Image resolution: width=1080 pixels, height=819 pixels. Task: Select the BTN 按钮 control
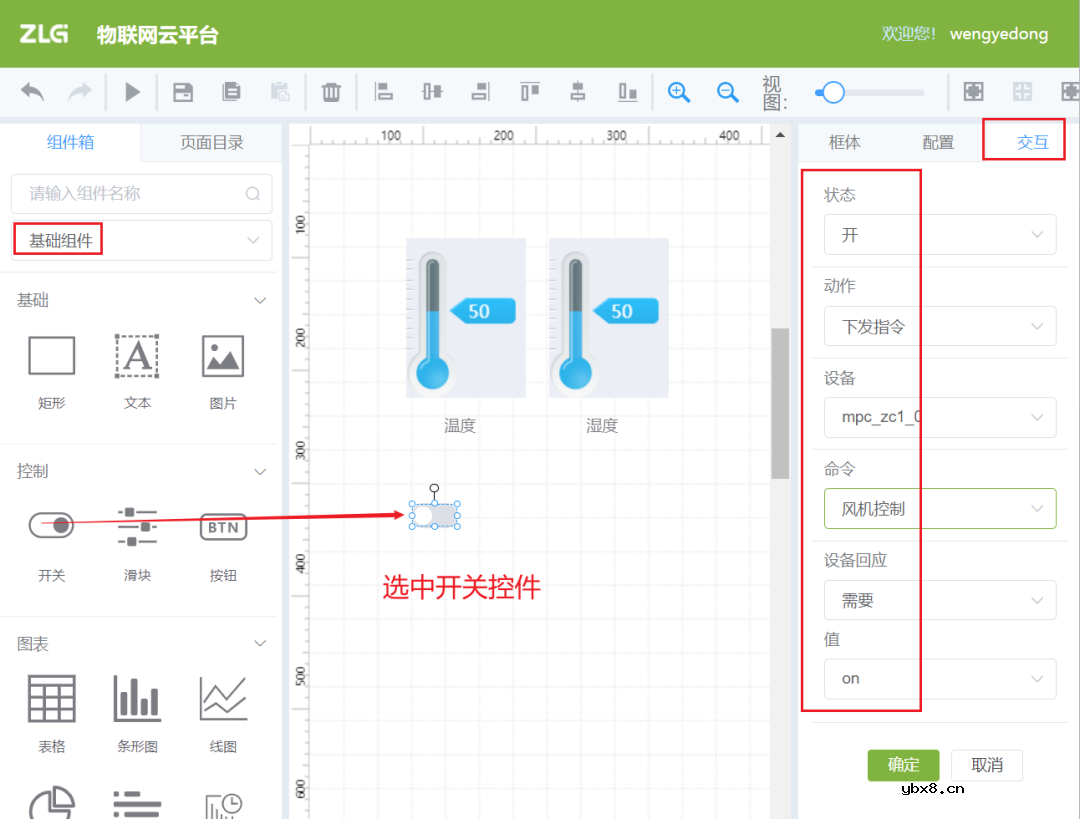click(222, 527)
